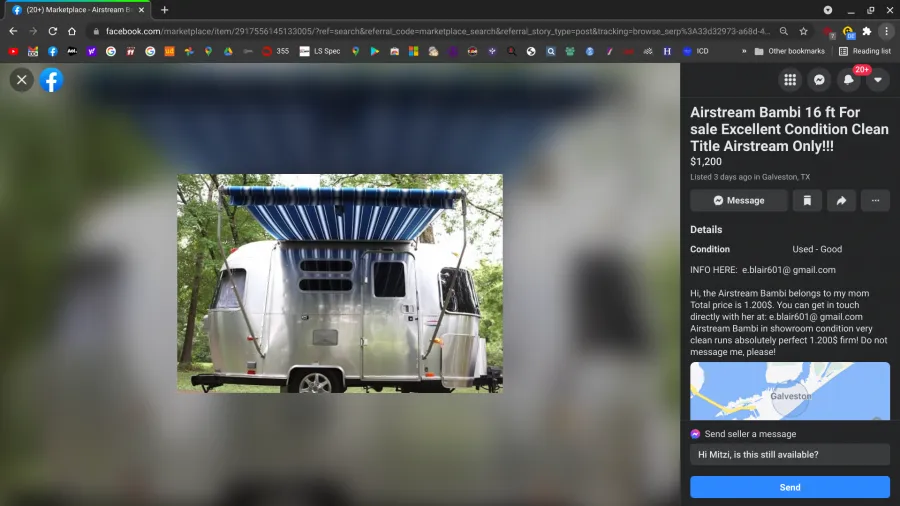Open Messenger from the top bar
Screen dimensions: 900x506
[x=819, y=80]
